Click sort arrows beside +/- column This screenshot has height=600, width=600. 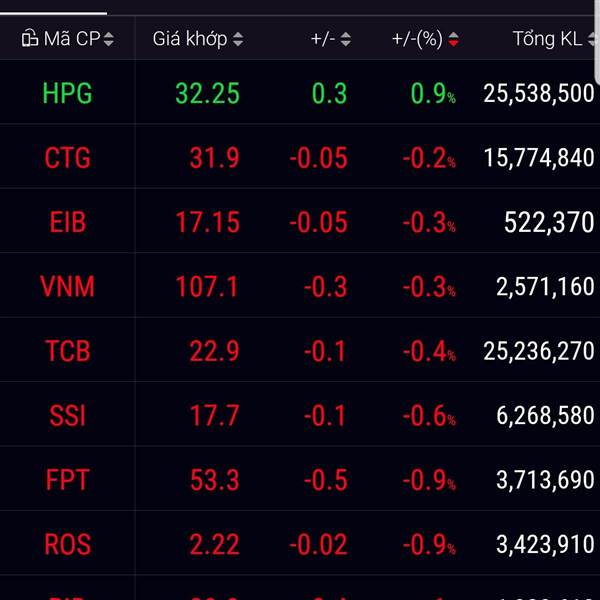point(345,40)
